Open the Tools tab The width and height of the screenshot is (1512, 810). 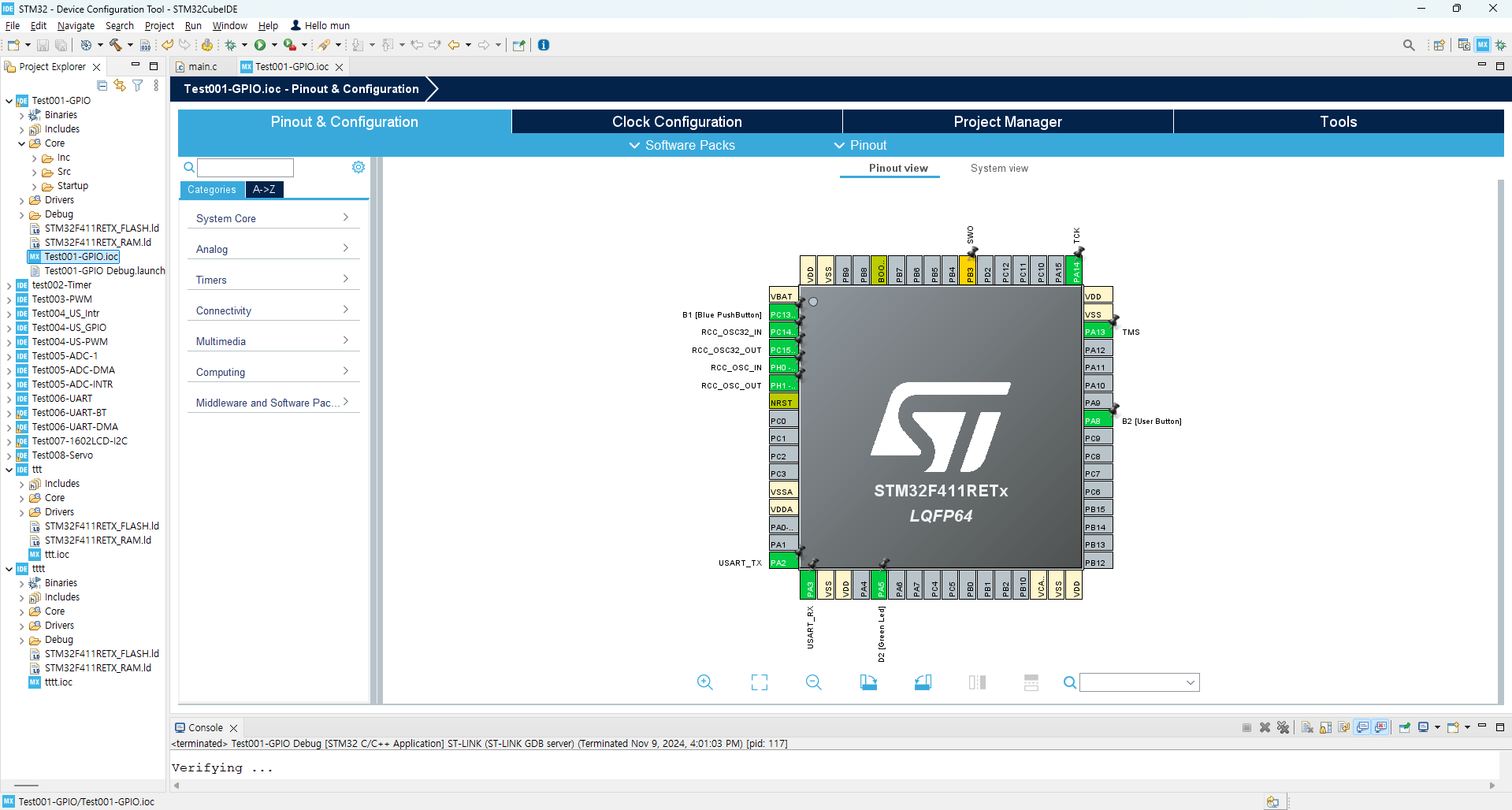(x=1339, y=121)
